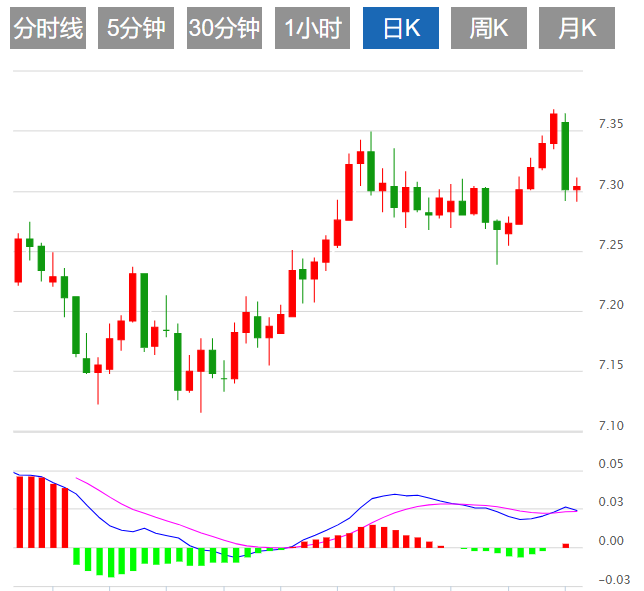Click the 7.30 price axis label
Viewport: 644px width, 591px height.
pos(611,185)
